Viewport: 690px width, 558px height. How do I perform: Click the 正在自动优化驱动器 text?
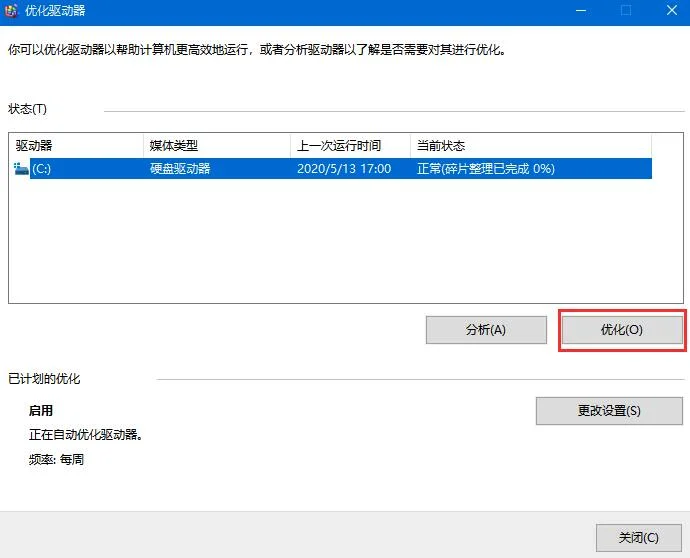pos(85,435)
